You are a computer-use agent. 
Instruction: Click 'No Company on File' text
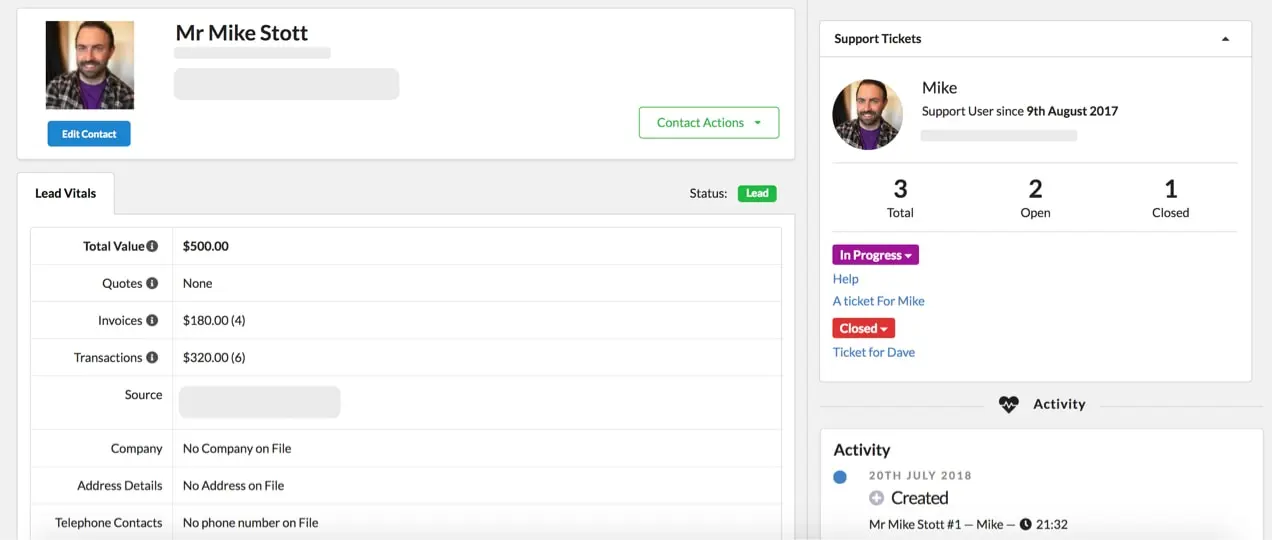(x=237, y=448)
